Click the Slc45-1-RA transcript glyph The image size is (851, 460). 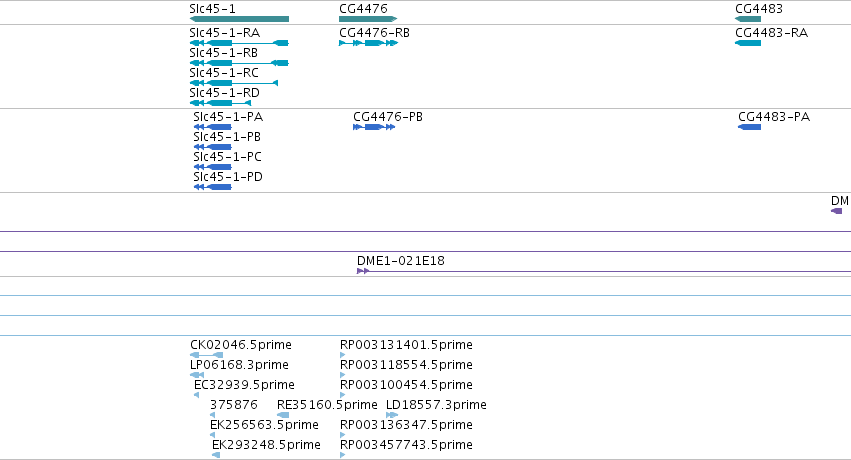(239, 43)
